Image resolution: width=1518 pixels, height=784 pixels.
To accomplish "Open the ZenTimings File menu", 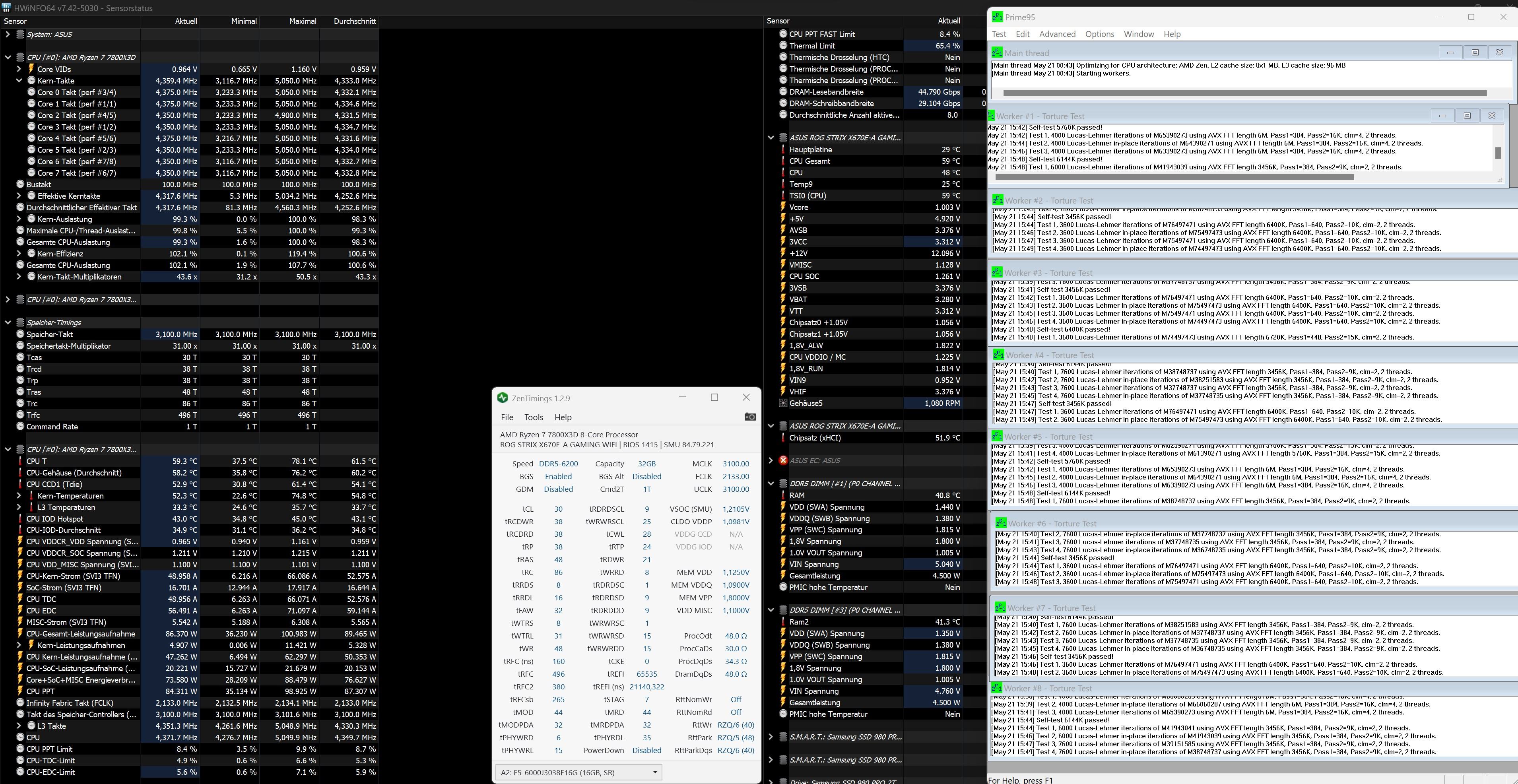I will coord(507,417).
